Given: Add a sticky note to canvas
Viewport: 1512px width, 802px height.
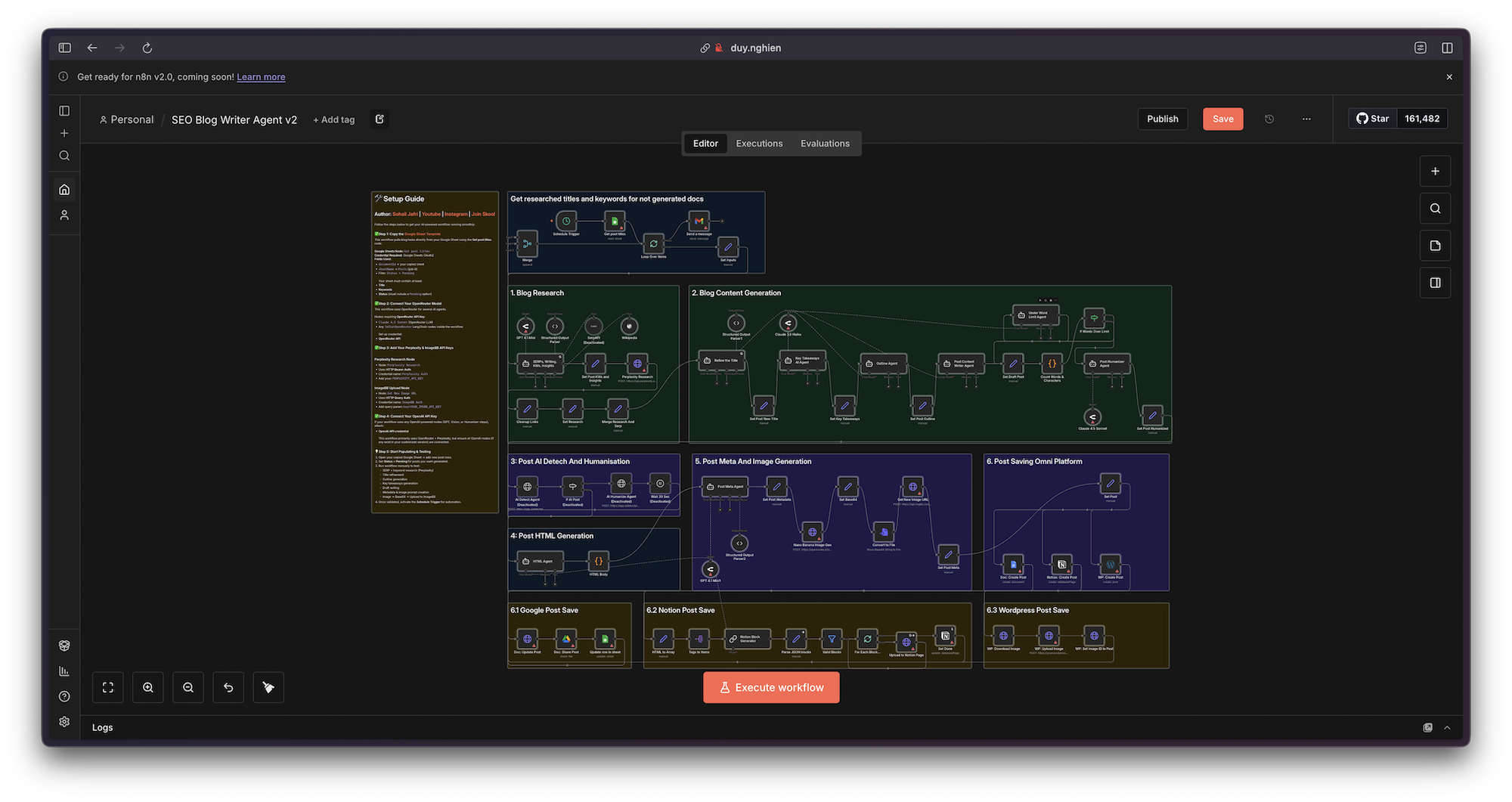Looking at the screenshot, I should (x=1435, y=246).
